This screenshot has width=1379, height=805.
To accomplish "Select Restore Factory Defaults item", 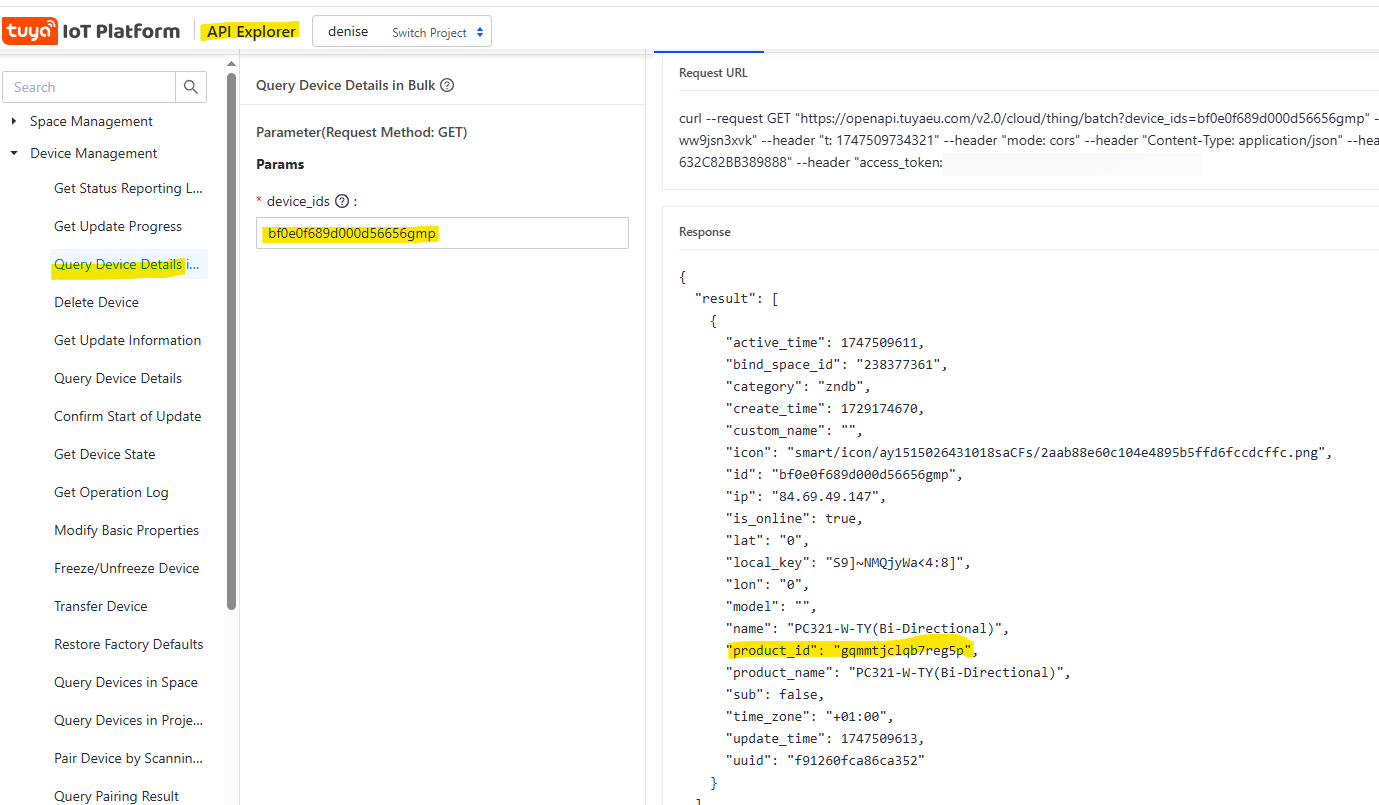I will coord(128,644).
